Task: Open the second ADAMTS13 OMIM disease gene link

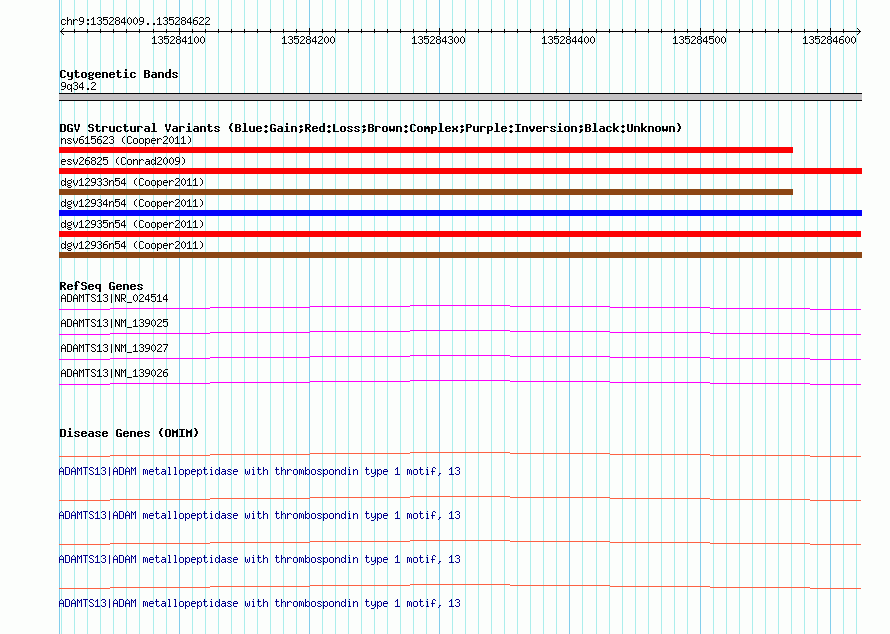Action: (259, 515)
